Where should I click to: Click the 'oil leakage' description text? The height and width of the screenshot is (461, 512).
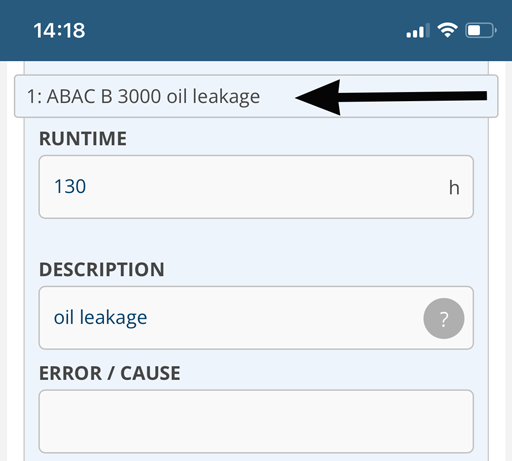pos(100,318)
